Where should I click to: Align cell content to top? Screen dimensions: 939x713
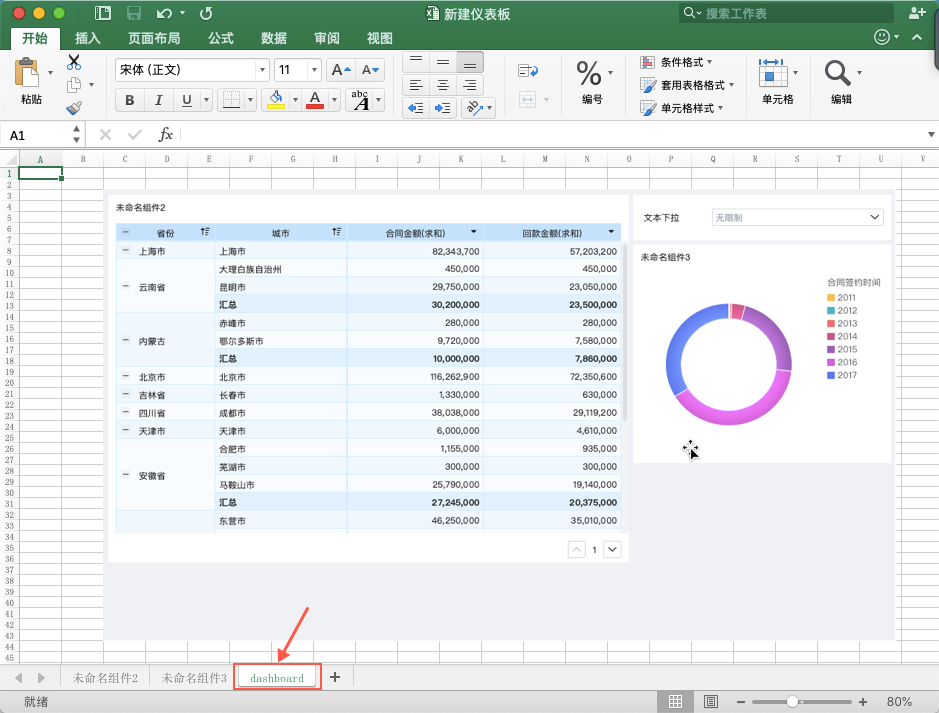[416, 62]
